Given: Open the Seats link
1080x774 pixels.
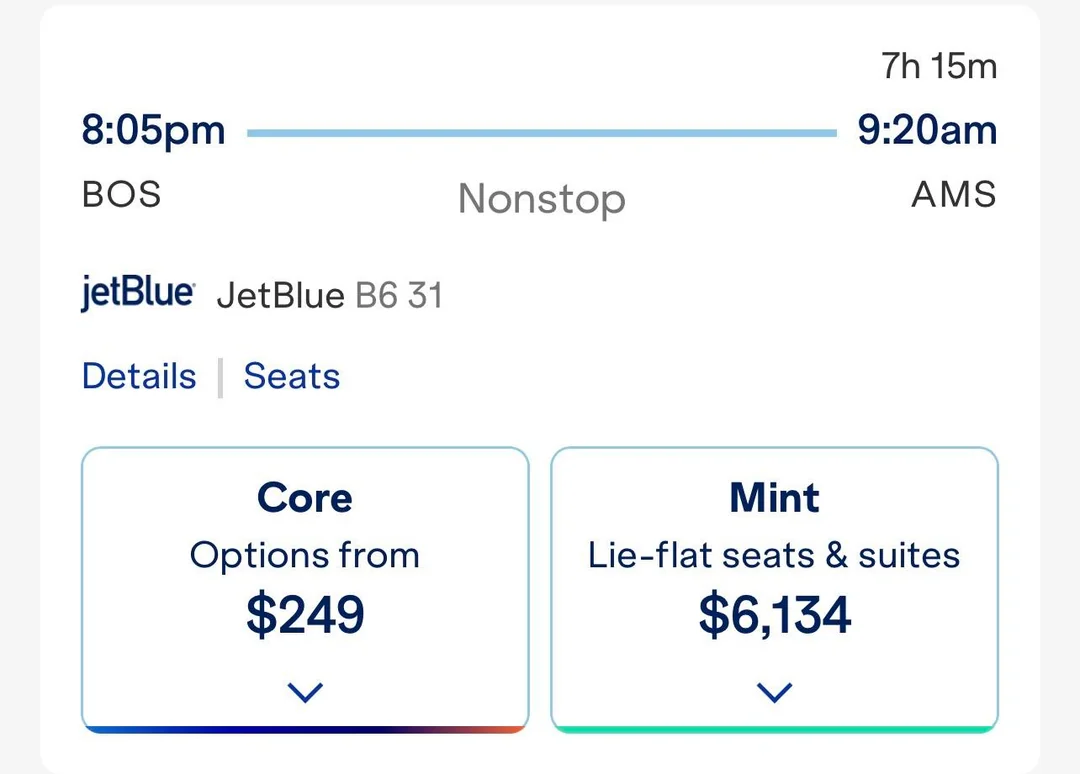Looking at the screenshot, I should pyautogui.click(x=292, y=377).
